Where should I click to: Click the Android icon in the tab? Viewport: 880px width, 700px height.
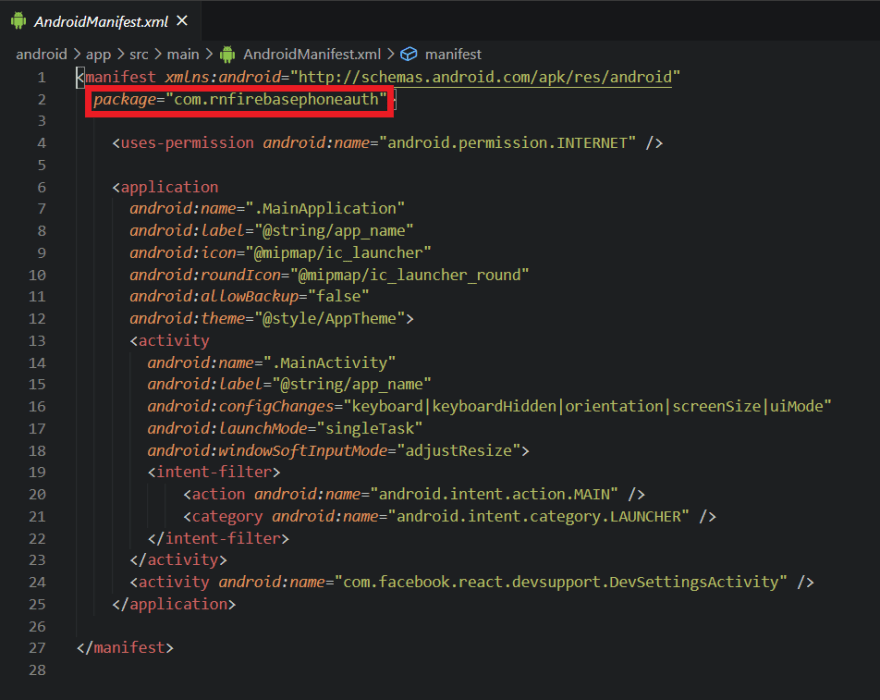click(19, 21)
